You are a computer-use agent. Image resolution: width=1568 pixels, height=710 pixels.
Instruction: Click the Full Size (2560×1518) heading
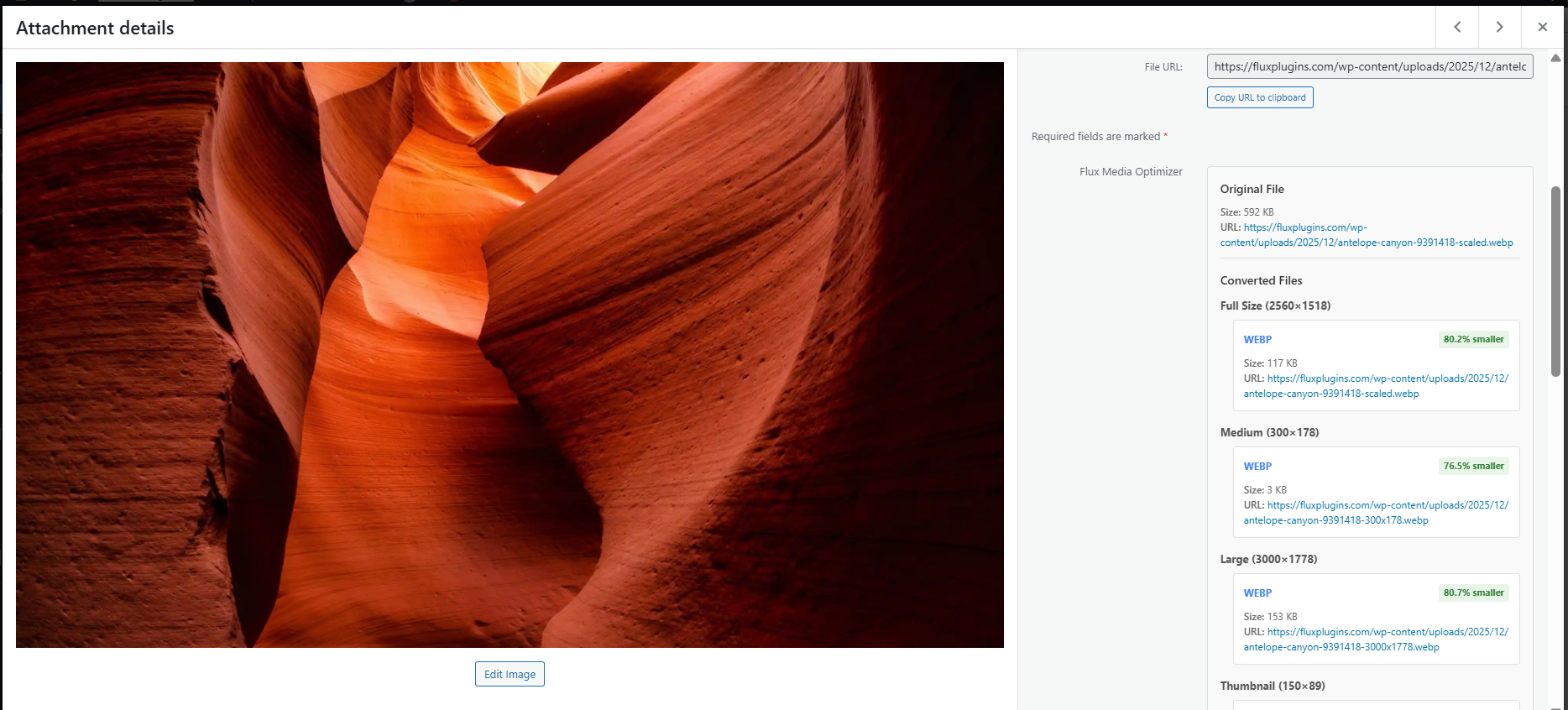(x=1275, y=305)
